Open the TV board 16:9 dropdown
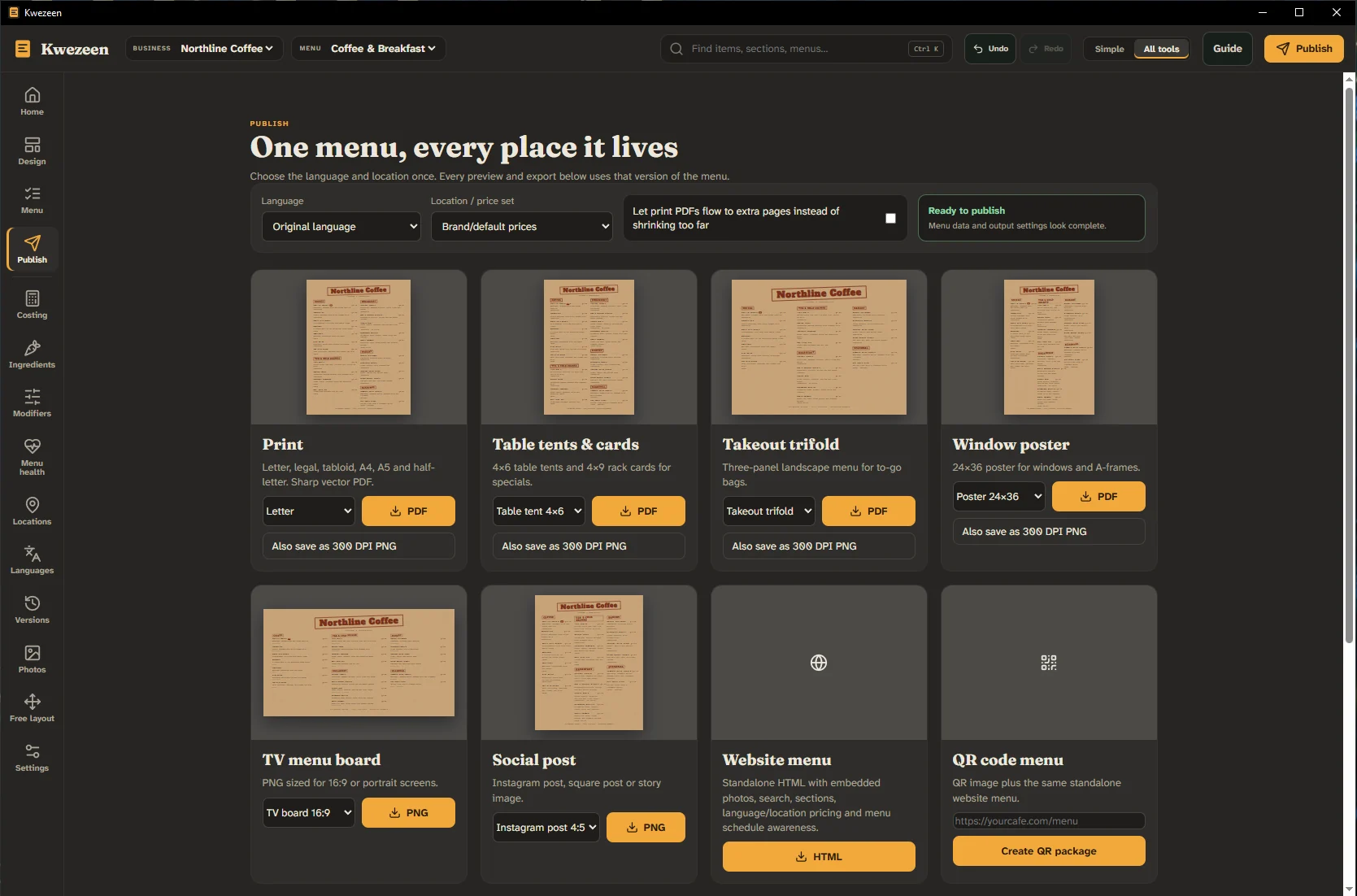 coord(309,813)
